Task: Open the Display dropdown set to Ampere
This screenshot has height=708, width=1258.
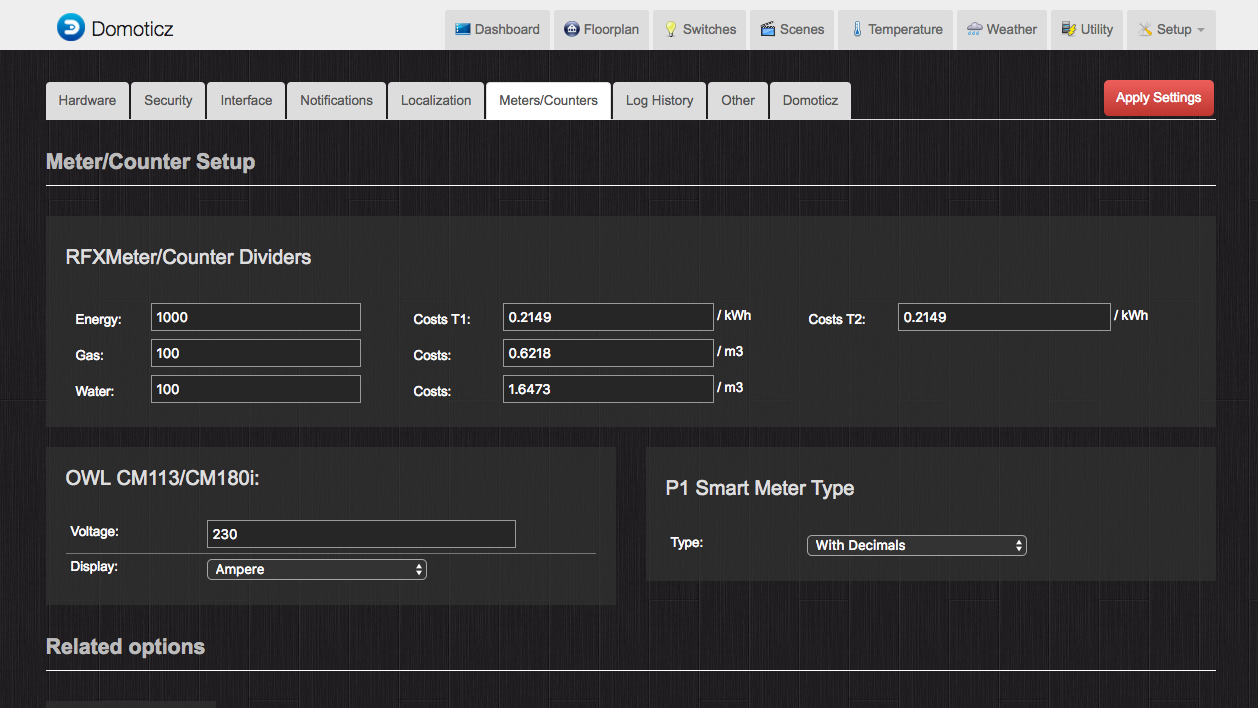Action: click(317, 569)
